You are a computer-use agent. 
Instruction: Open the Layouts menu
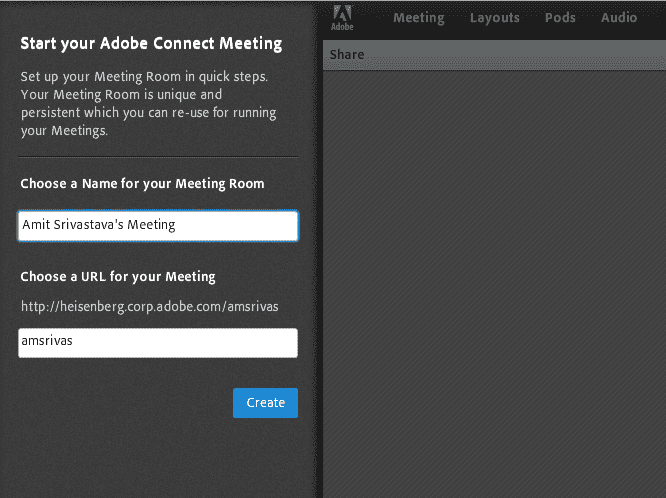tap(495, 18)
